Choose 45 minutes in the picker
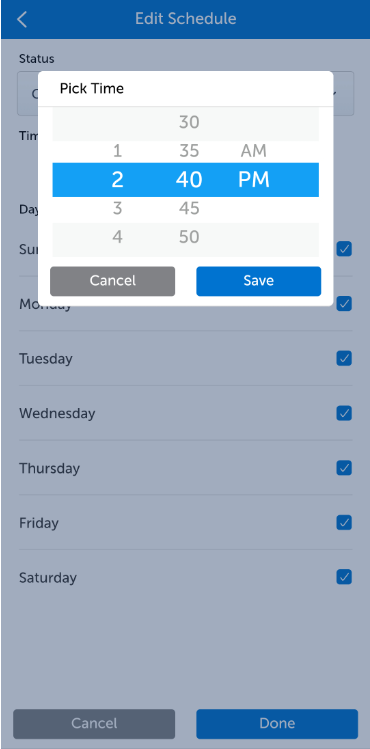370x749 pixels. click(189, 209)
